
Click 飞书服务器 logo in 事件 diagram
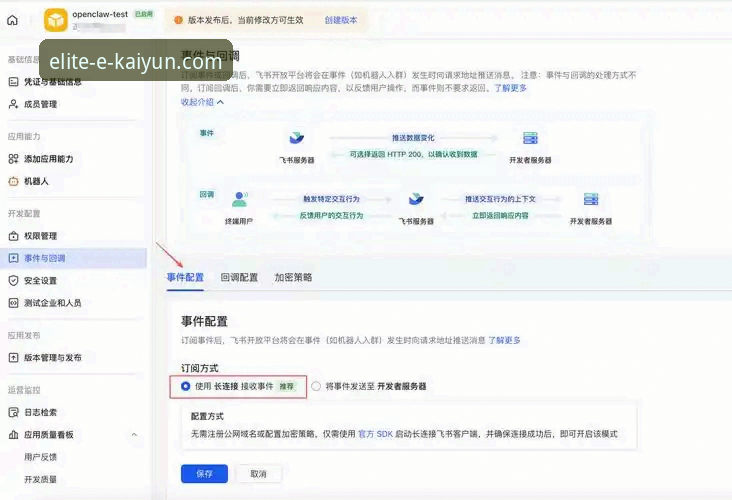click(x=296, y=138)
